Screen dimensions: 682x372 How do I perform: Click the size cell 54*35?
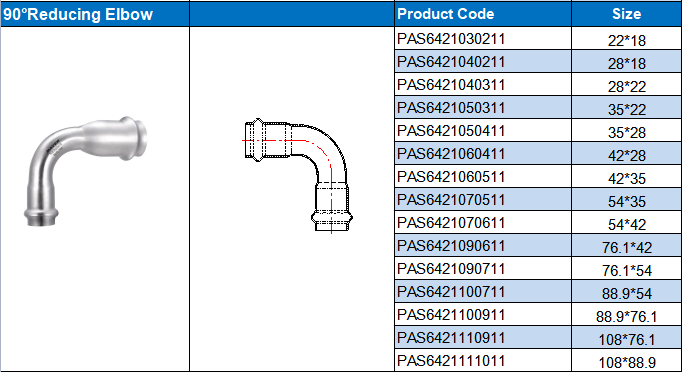click(x=626, y=200)
